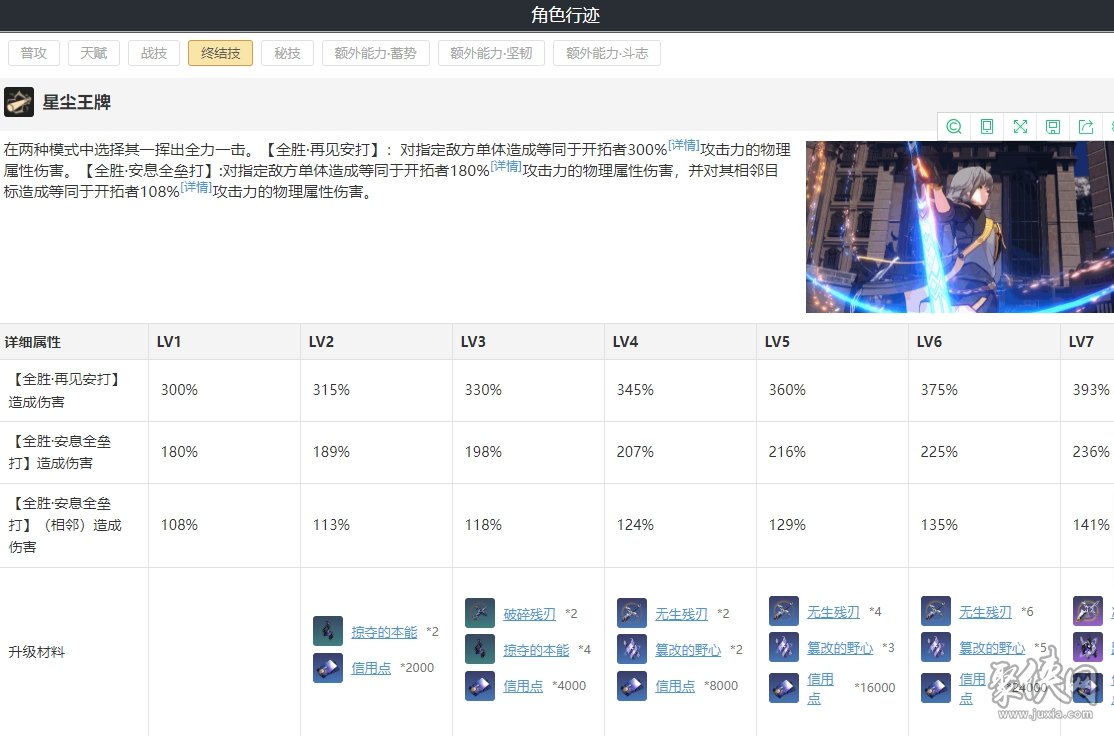Image resolution: width=1114 pixels, height=736 pixels.
Task: Switch to the 秘技 tab
Action: [288, 53]
